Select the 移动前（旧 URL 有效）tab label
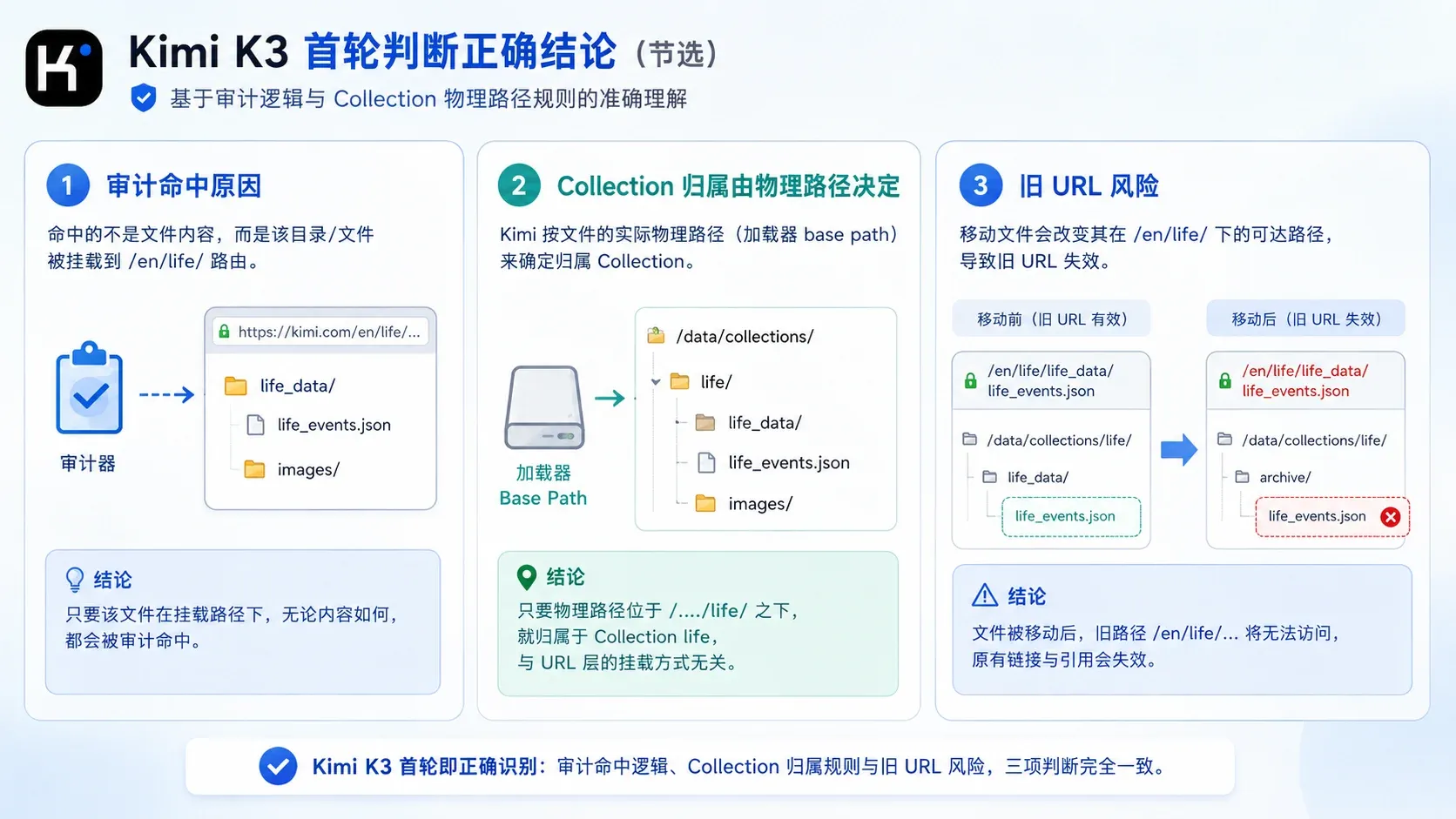This screenshot has width=1456, height=819. point(1052,319)
